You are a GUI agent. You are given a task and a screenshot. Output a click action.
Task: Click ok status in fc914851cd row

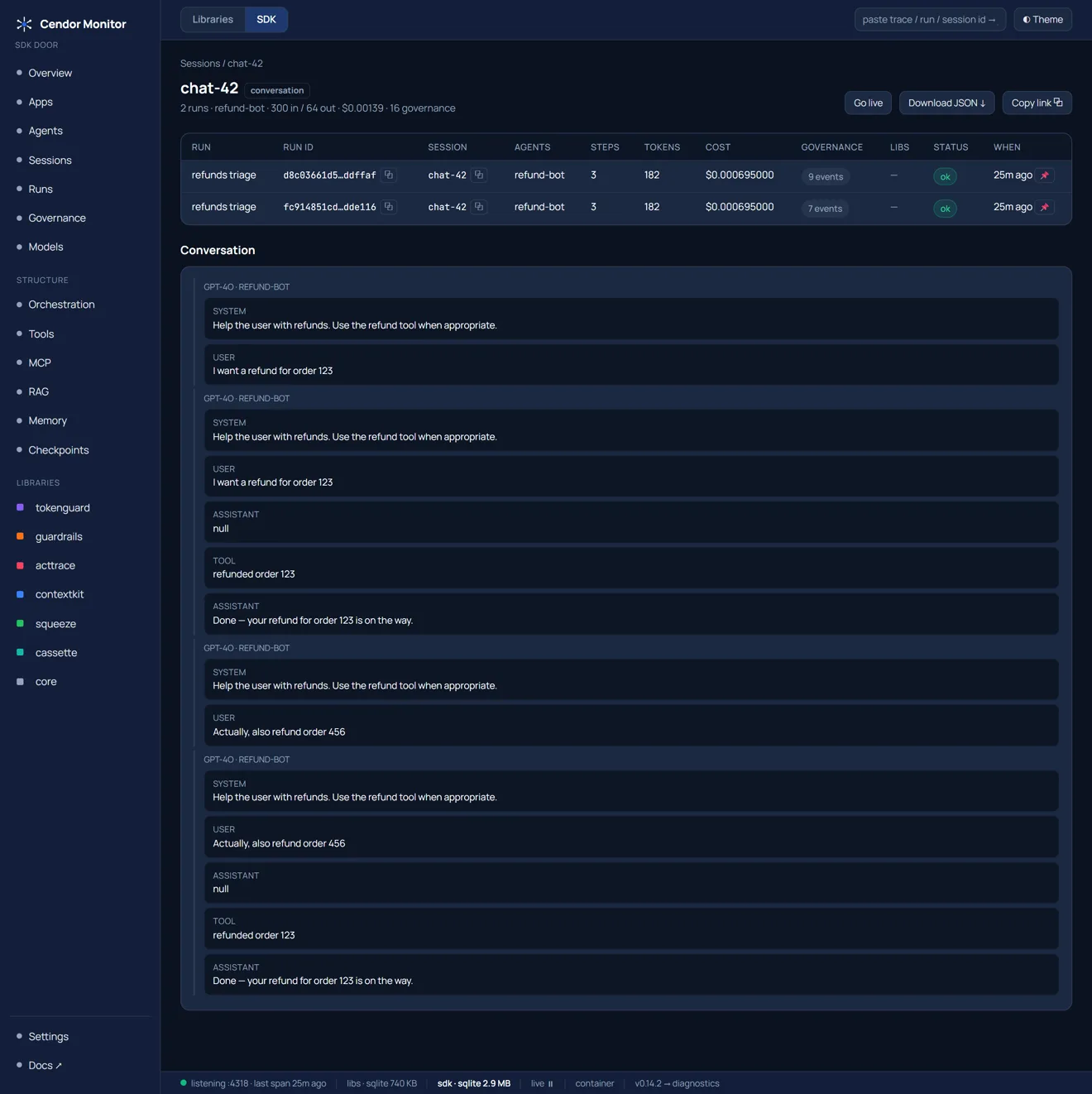tap(945, 209)
